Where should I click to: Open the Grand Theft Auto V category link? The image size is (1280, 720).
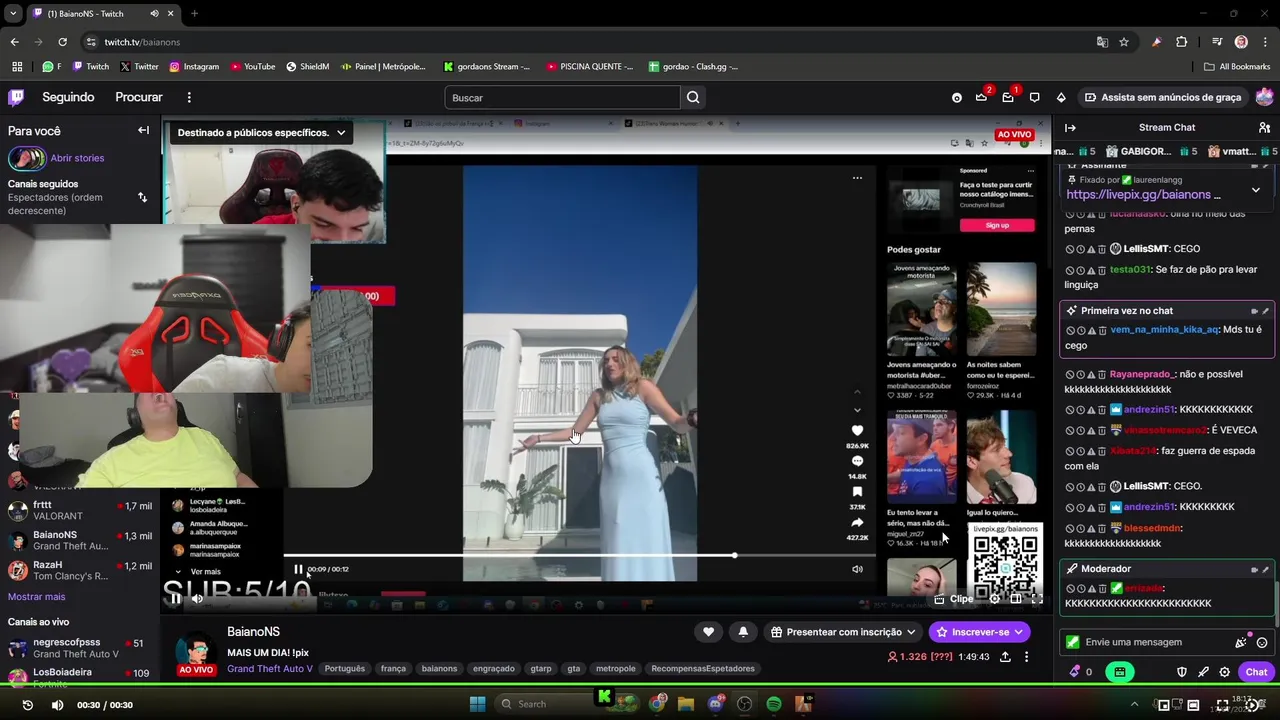[270, 669]
